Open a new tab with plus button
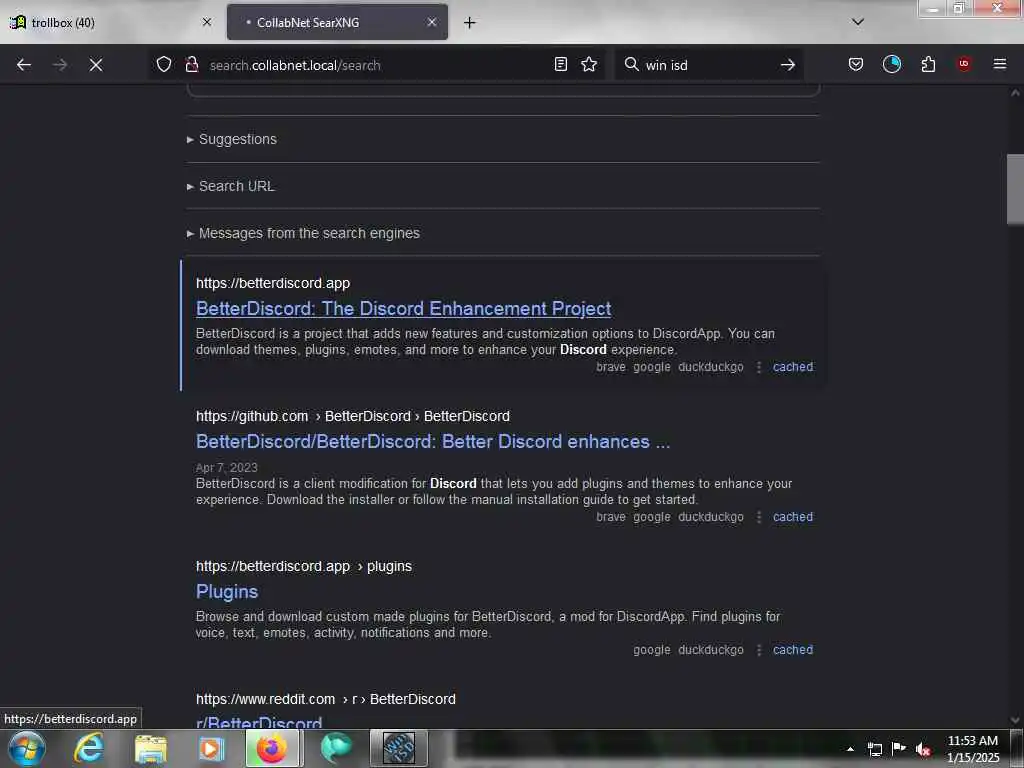The height and width of the screenshot is (768, 1024). click(470, 23)
